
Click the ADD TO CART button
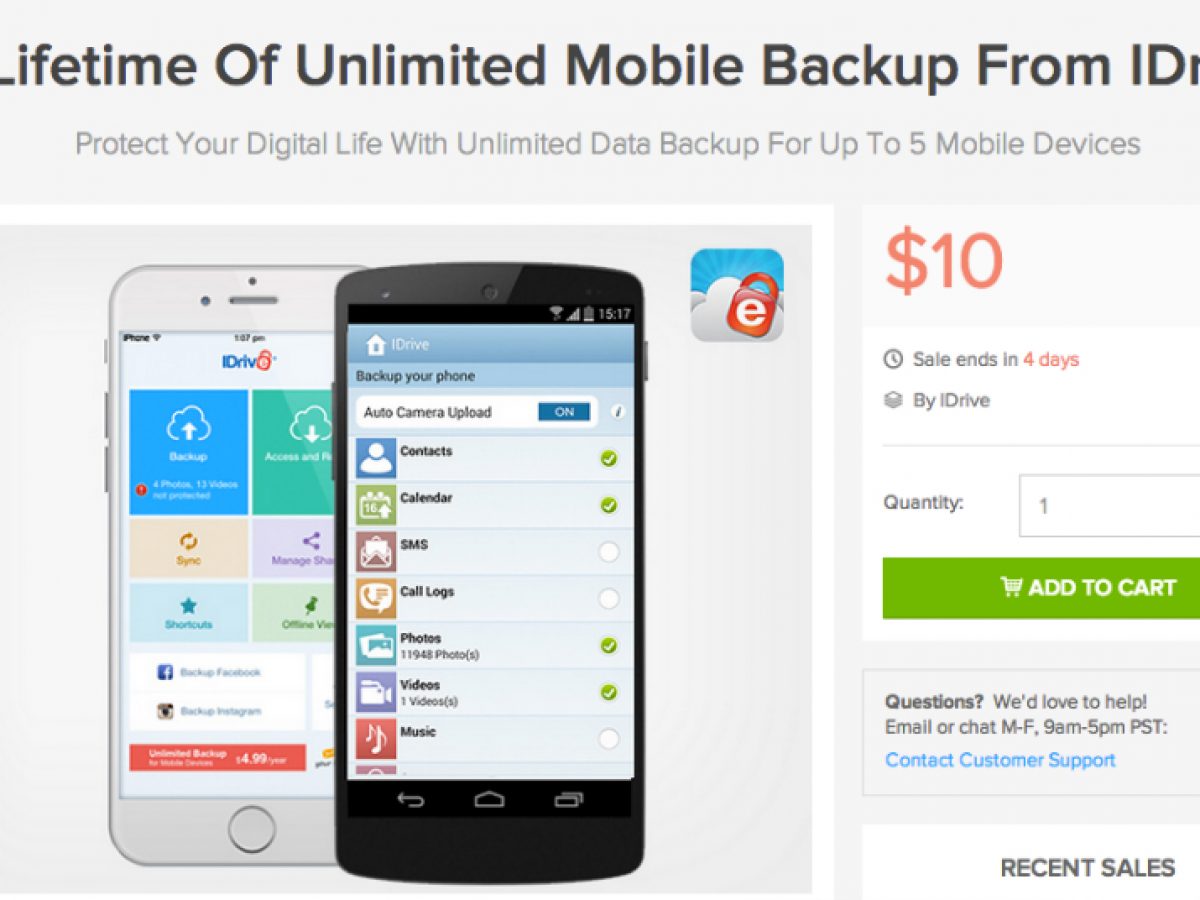pyautogui.click(x=1041, y=588)
